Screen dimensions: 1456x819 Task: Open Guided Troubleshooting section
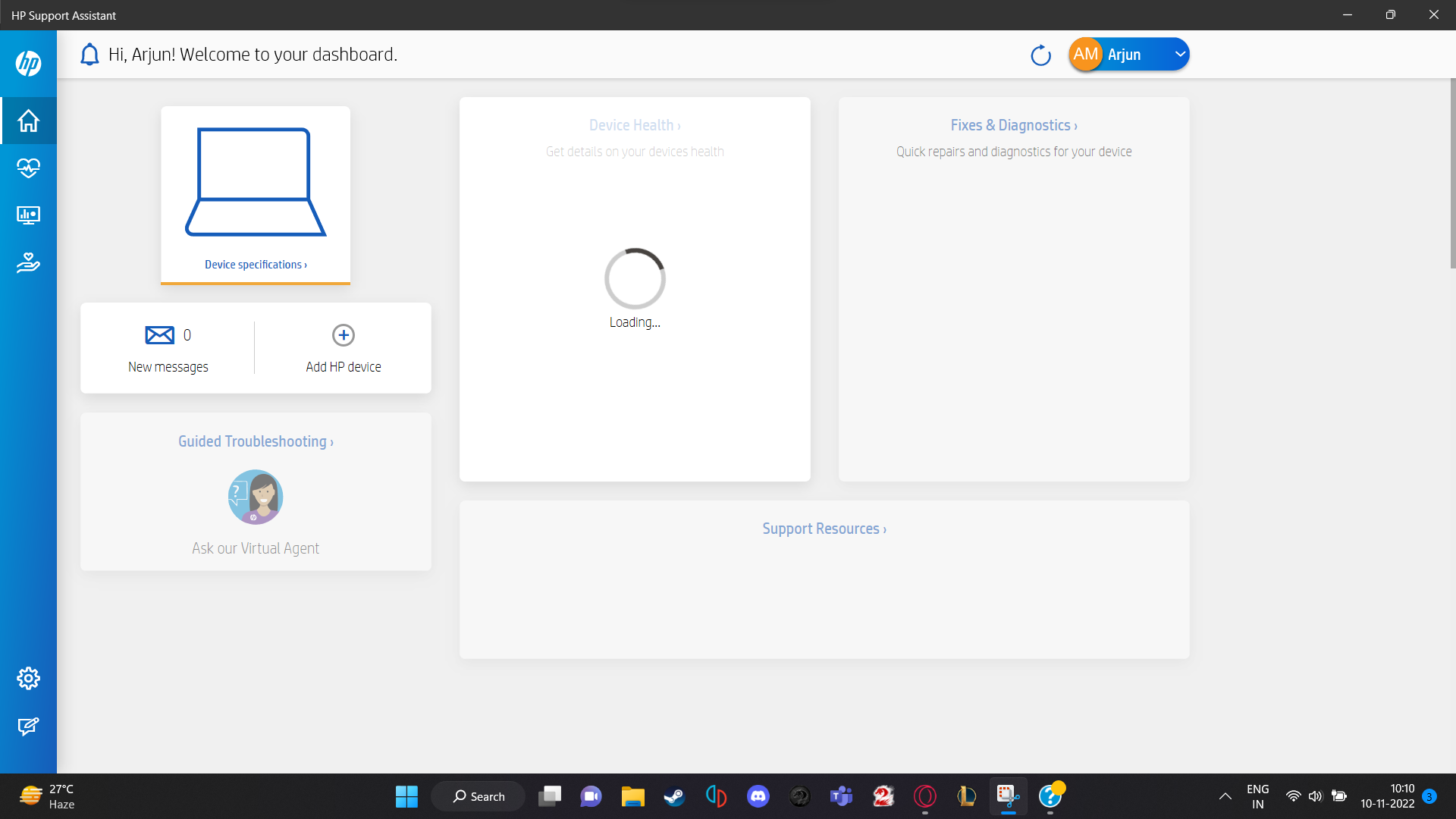point(255,441)
